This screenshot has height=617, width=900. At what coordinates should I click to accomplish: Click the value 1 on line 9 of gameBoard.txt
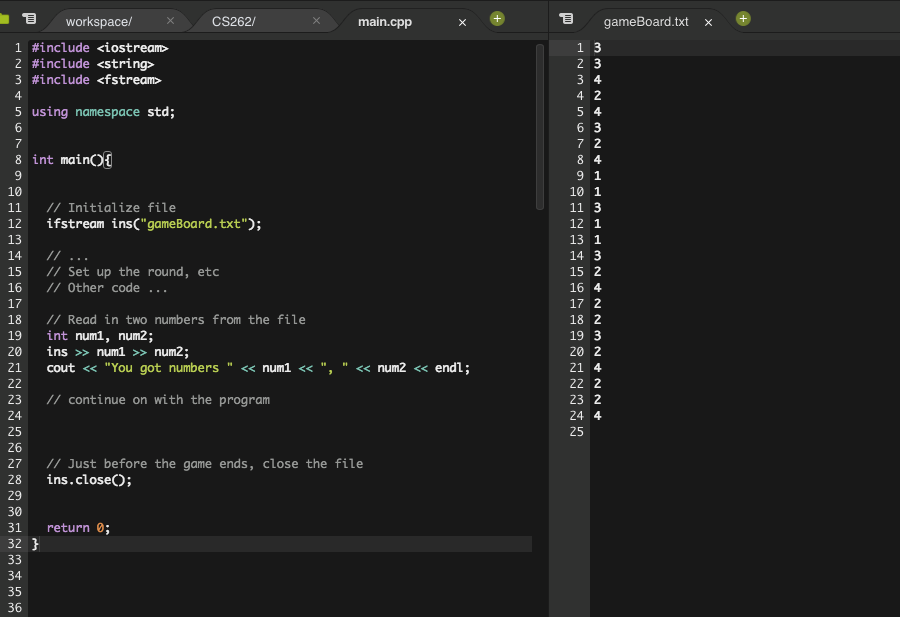pyautogui.click(x=598, y=176)
